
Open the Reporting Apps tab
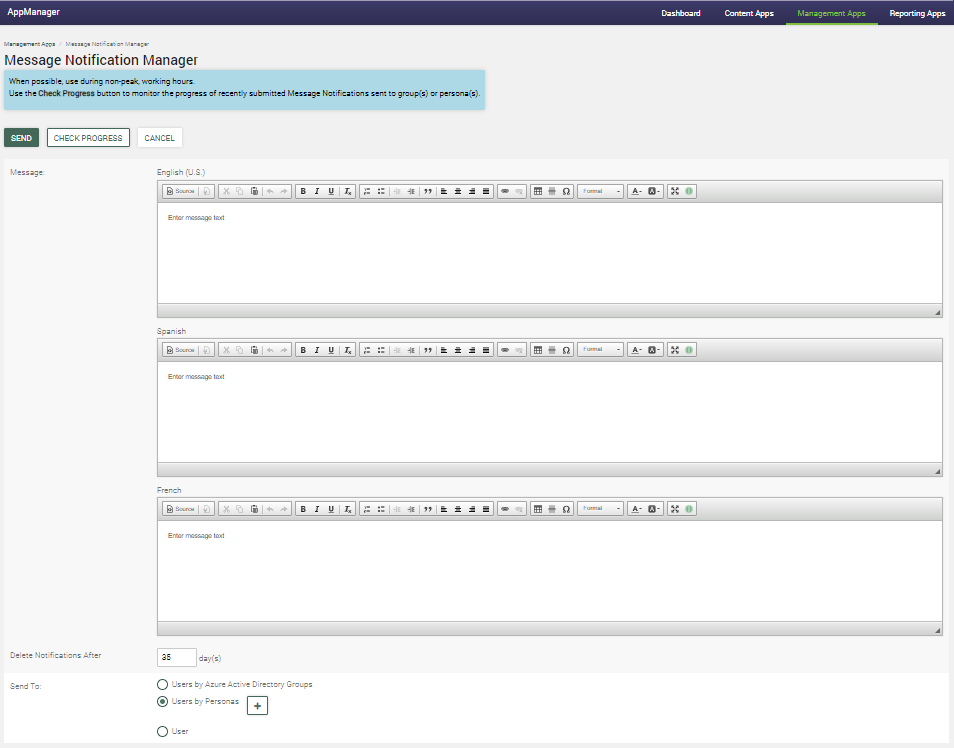(x=915, y=13)
